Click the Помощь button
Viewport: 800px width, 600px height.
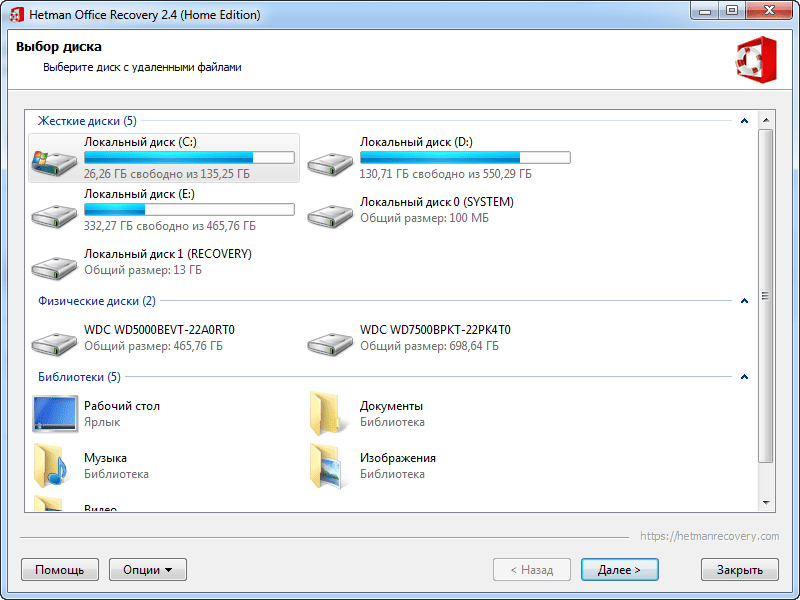click(x=60, y=570)
